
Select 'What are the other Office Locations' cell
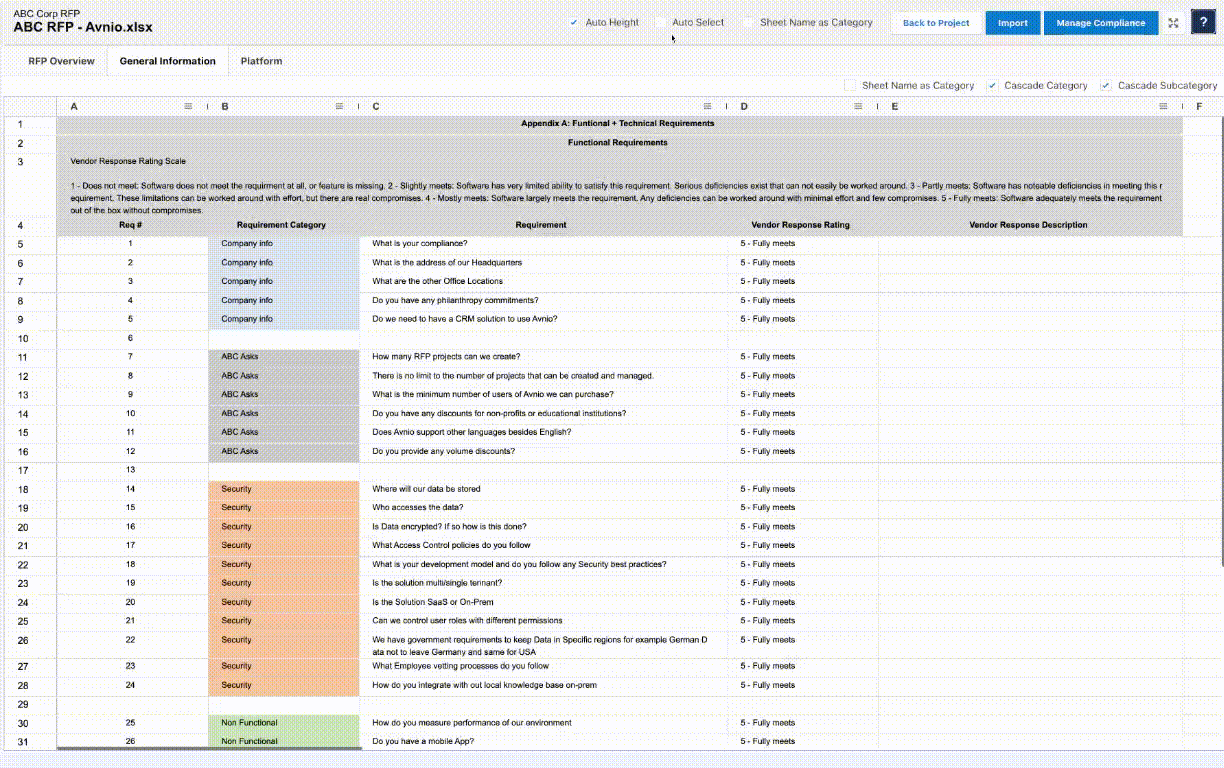(543, 282)
